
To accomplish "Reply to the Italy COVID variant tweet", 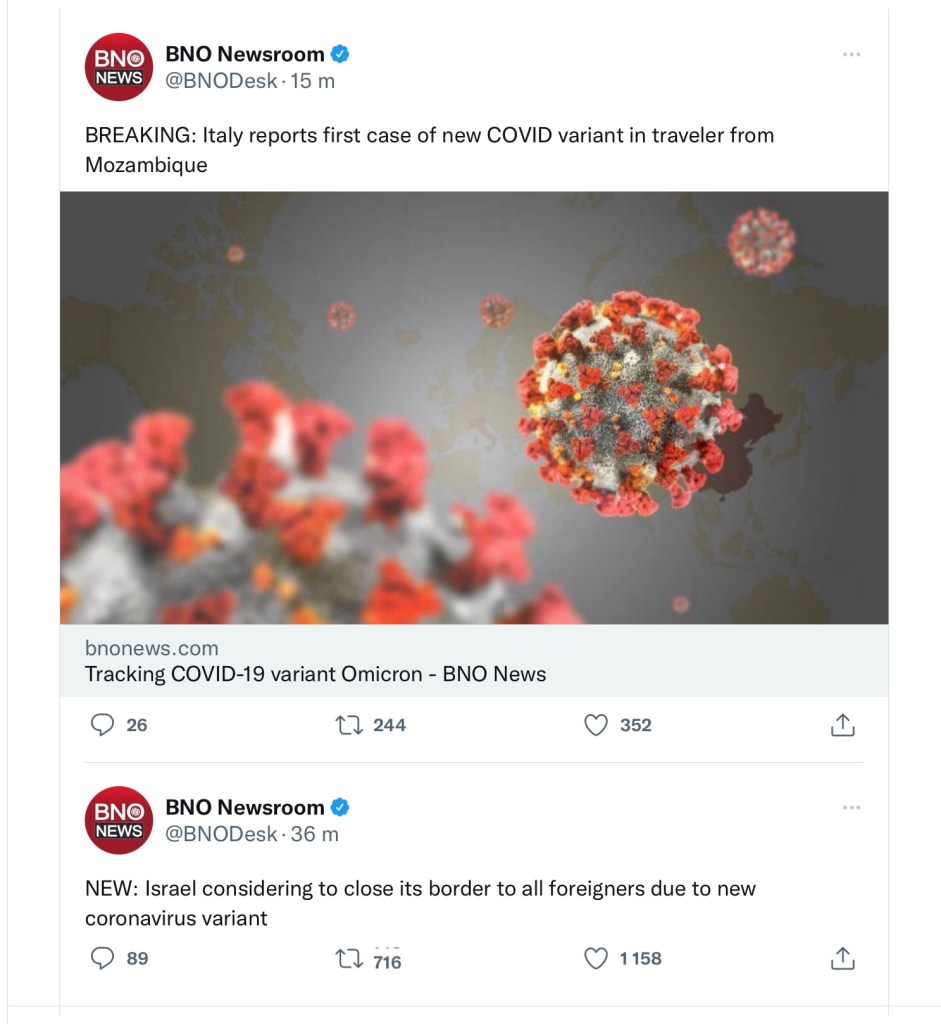I will pyautogui.click(x=103, y=725).
